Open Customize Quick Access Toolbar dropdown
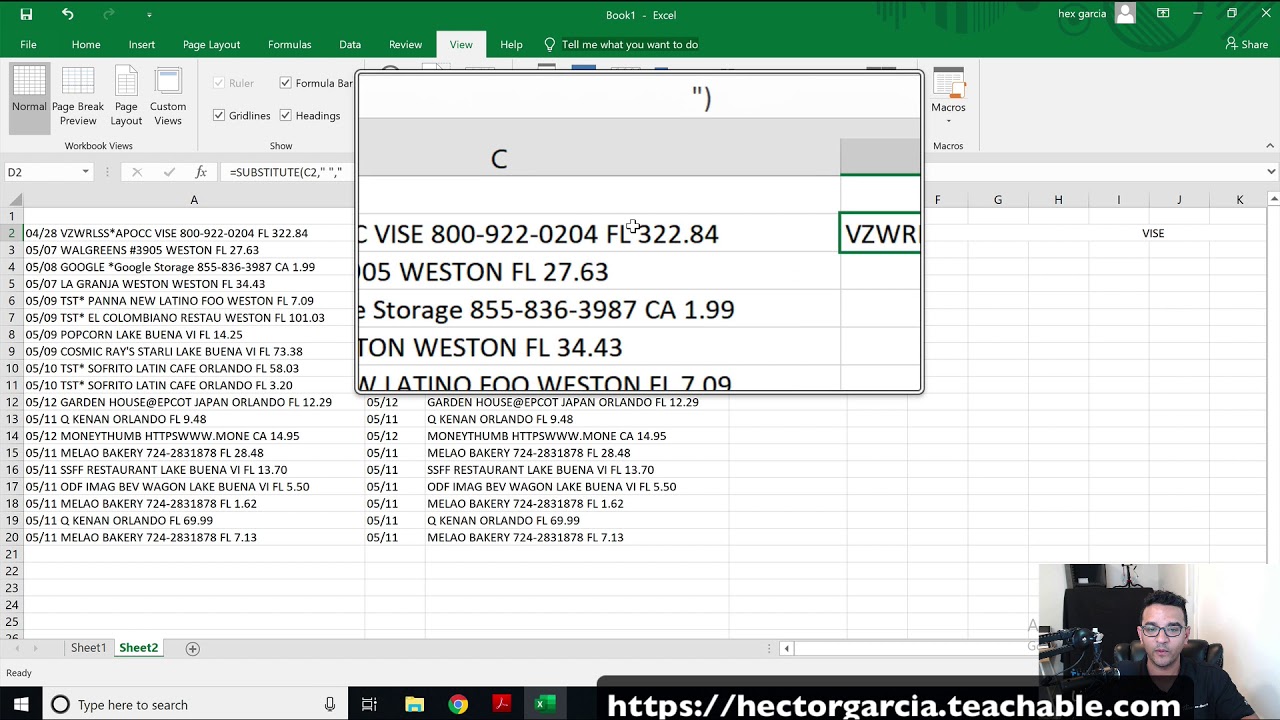This screenshot has height=720, width=1280. click(149, 15)
